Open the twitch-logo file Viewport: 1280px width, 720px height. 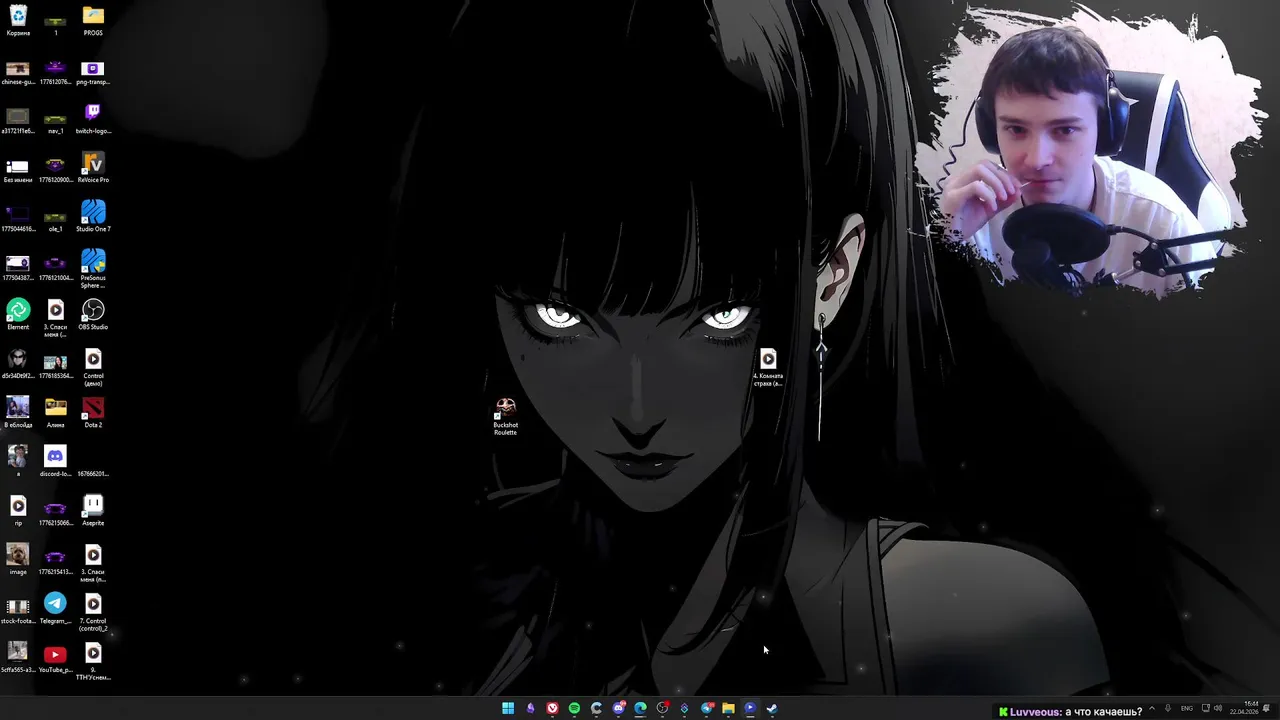93,121
